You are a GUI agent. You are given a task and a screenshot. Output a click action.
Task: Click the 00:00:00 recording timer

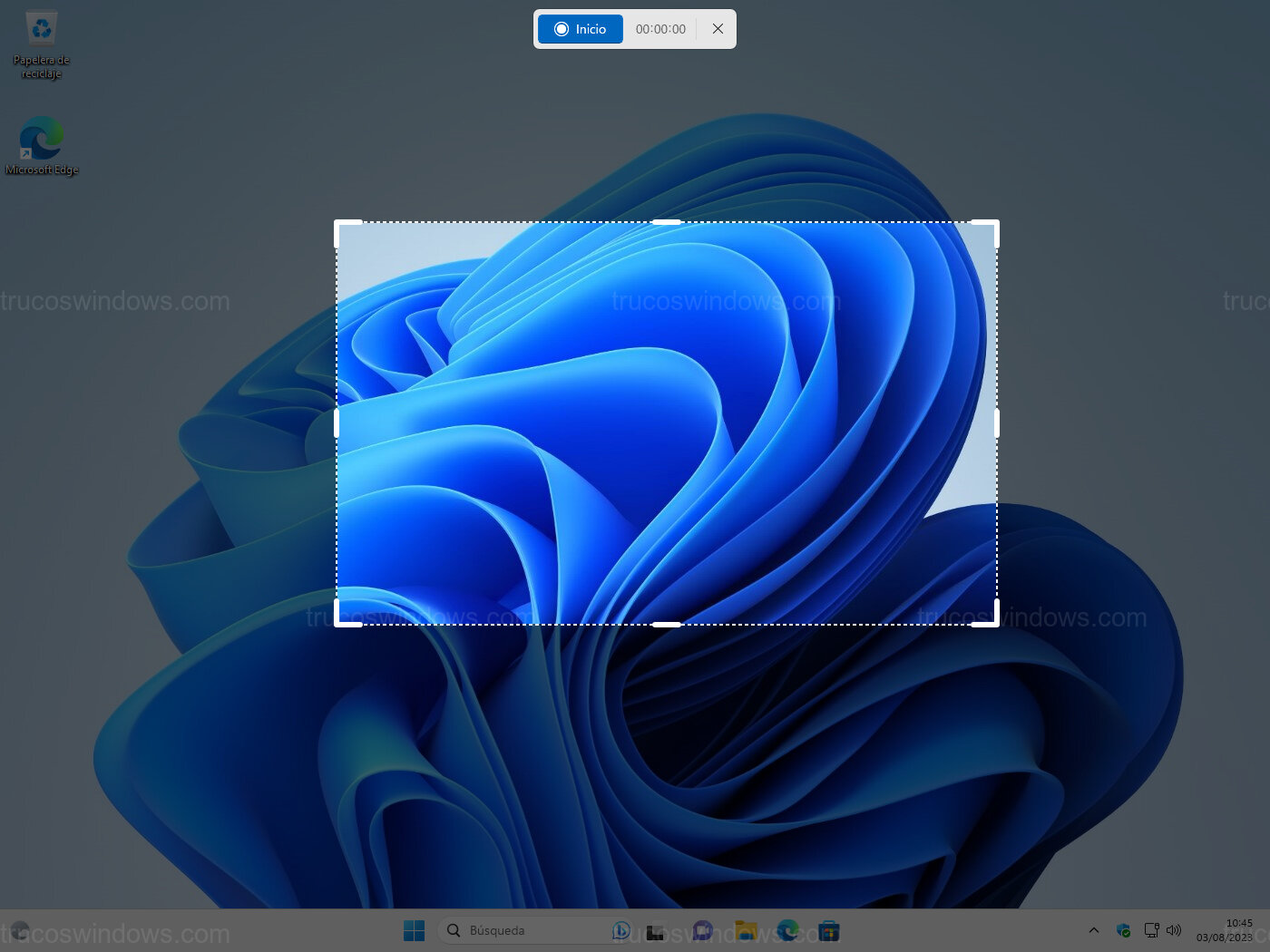coord(660,29)
